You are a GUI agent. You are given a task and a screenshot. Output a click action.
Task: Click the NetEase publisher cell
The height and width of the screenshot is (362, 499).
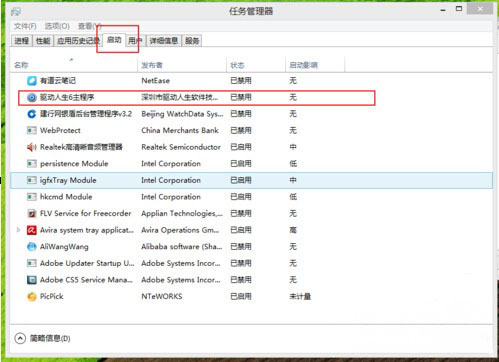click(x=155, y=81)
